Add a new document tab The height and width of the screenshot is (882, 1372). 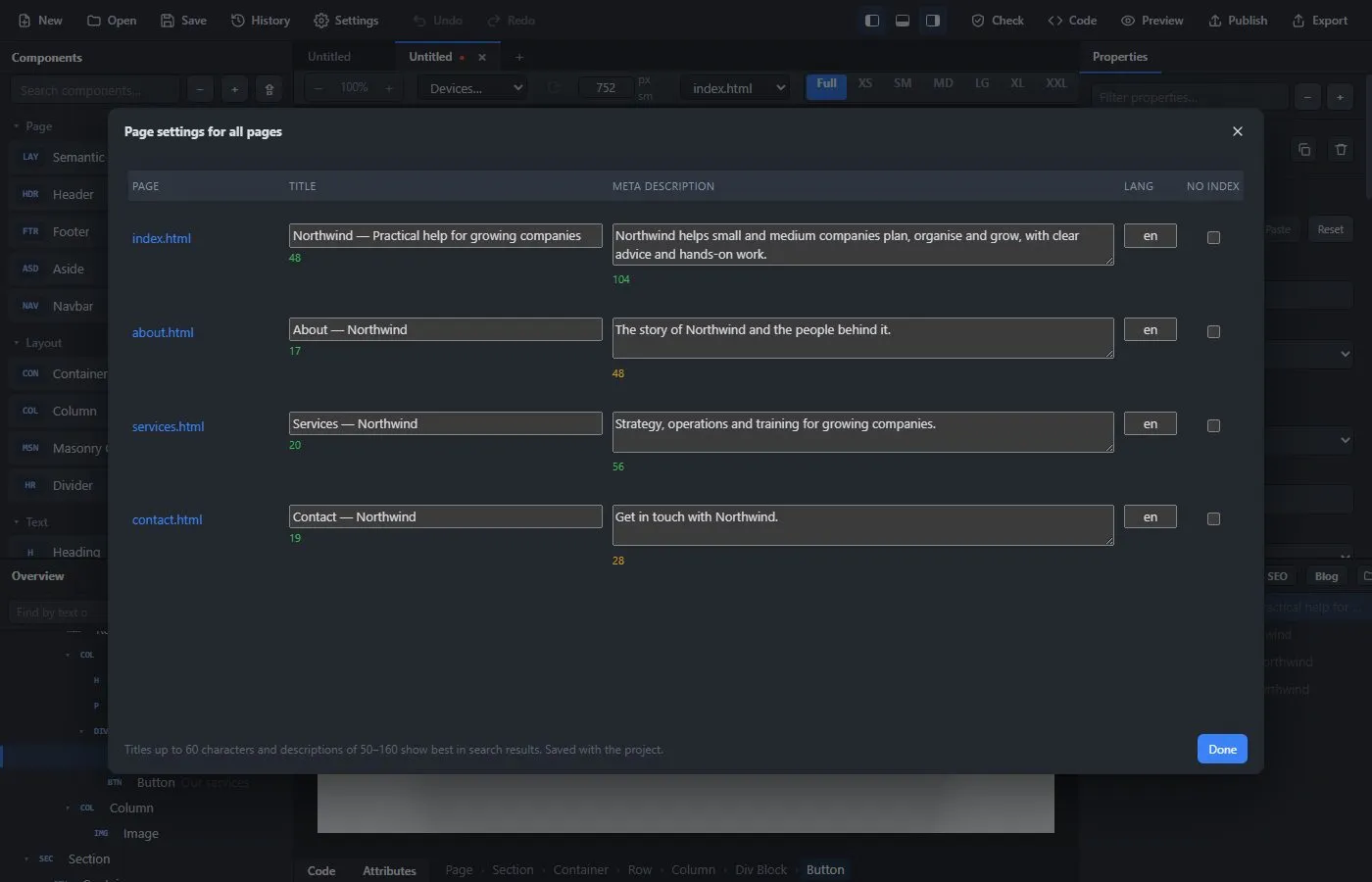[x=519, y=57]
